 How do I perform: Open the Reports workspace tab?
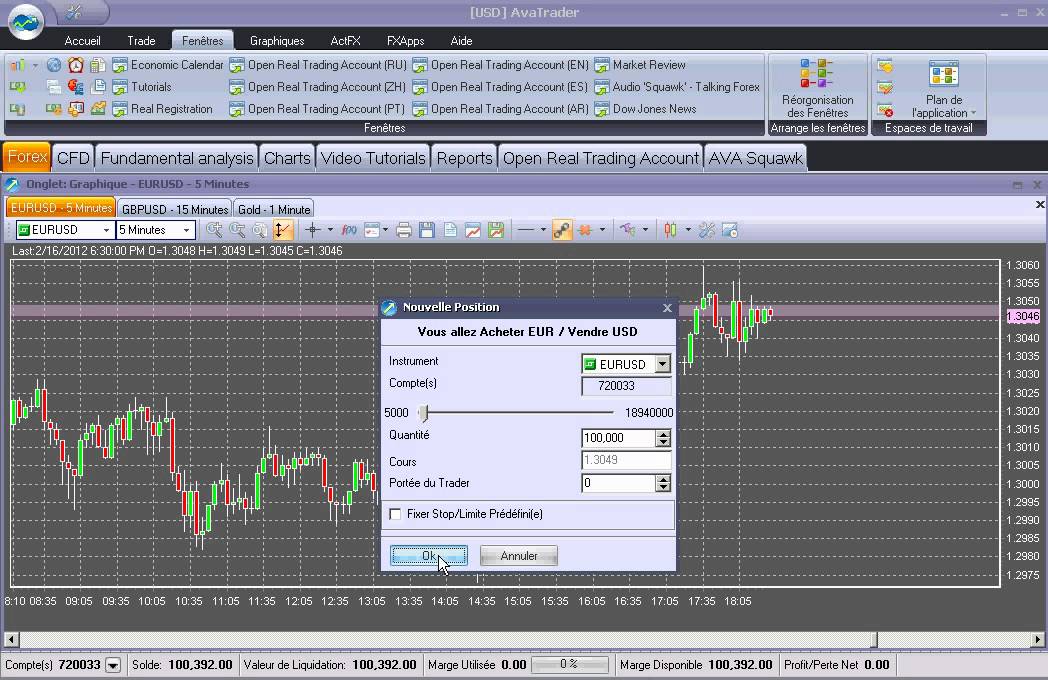click(464, 158)
